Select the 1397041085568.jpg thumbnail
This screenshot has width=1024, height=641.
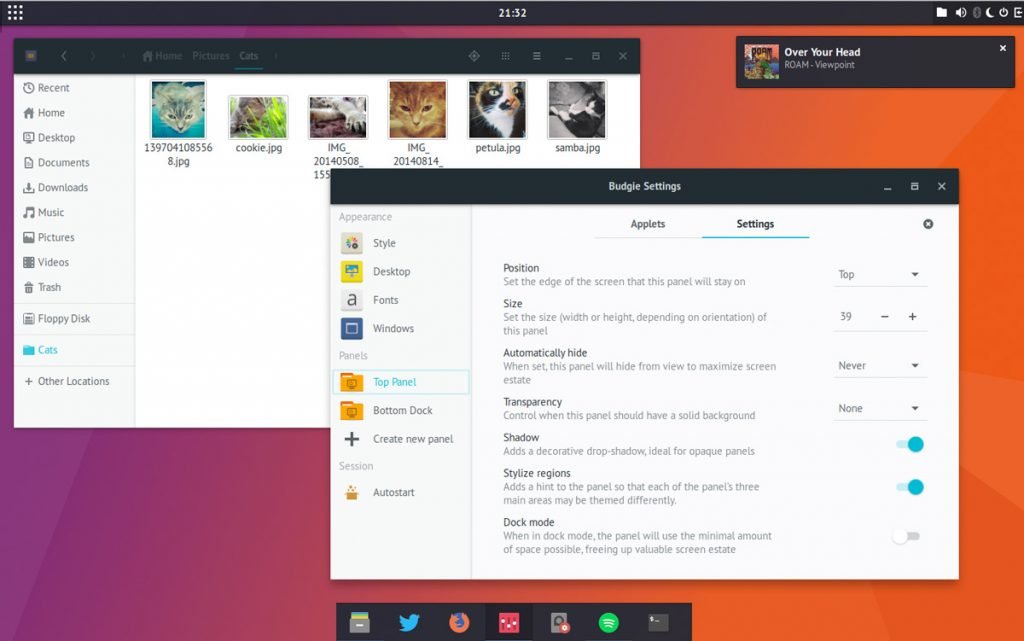pos(178,110)
